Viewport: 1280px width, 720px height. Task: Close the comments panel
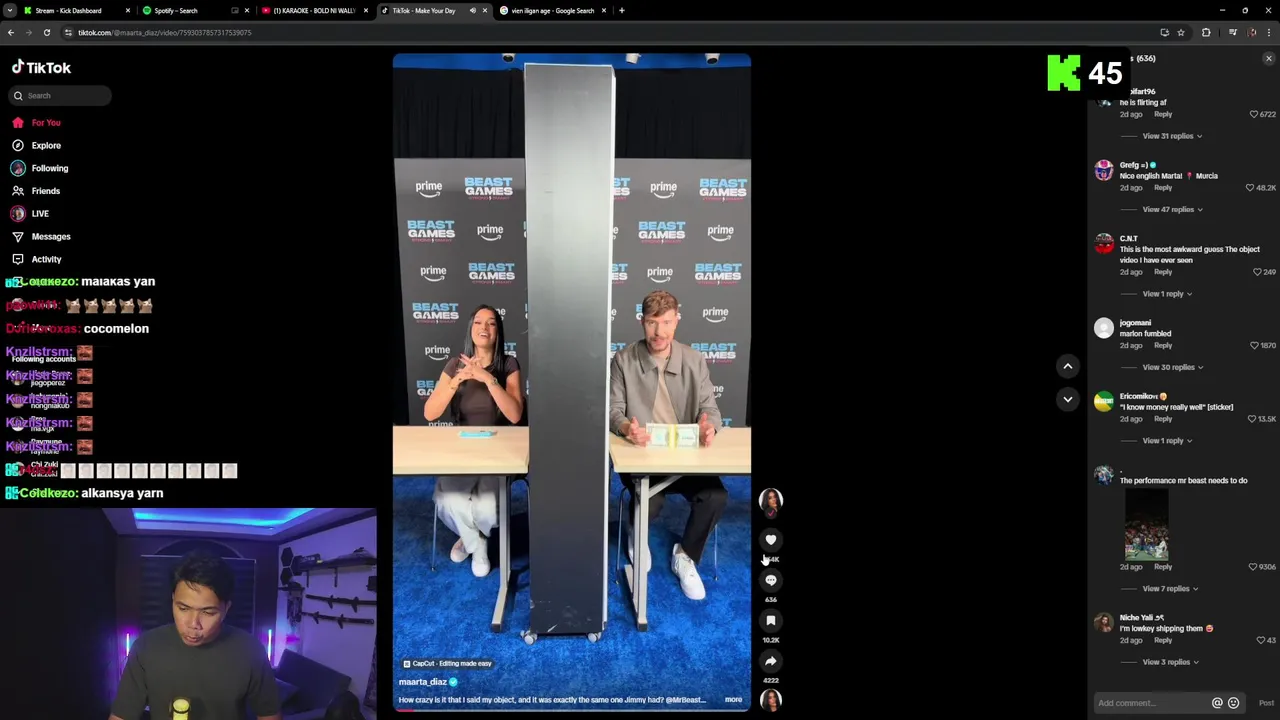pos(1269,59)
